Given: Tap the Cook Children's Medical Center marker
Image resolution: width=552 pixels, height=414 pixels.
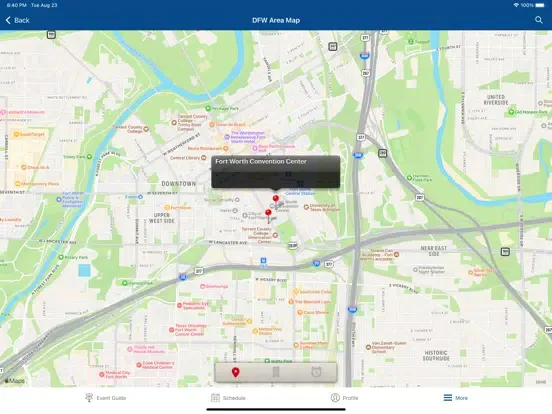Looking at the screenshot, I should [x=139, y=365].
